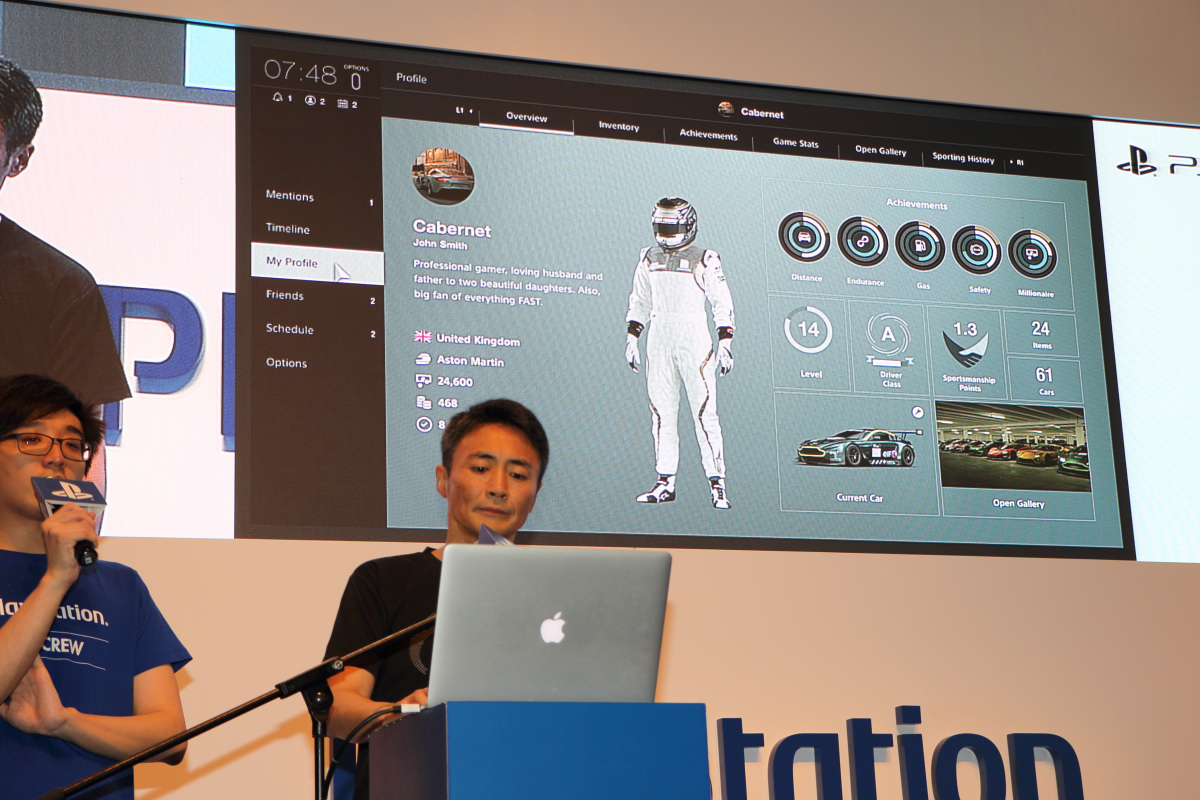This screenshot has height=800, width=1200.
Task: Click the OPTIONS 0 counter
Action: tap(355, 78)
